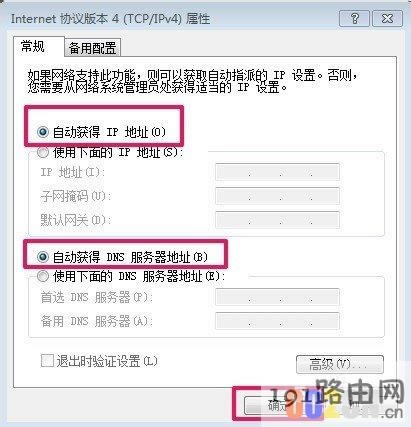The width and height of the screenshot is (411, 427).
Task: Open the 常规 tab
Action: [33, 46]
